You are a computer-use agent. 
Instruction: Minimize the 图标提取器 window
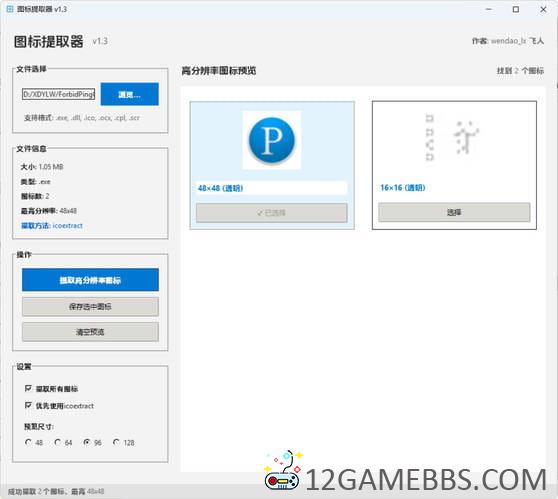(x=489, y=9)
